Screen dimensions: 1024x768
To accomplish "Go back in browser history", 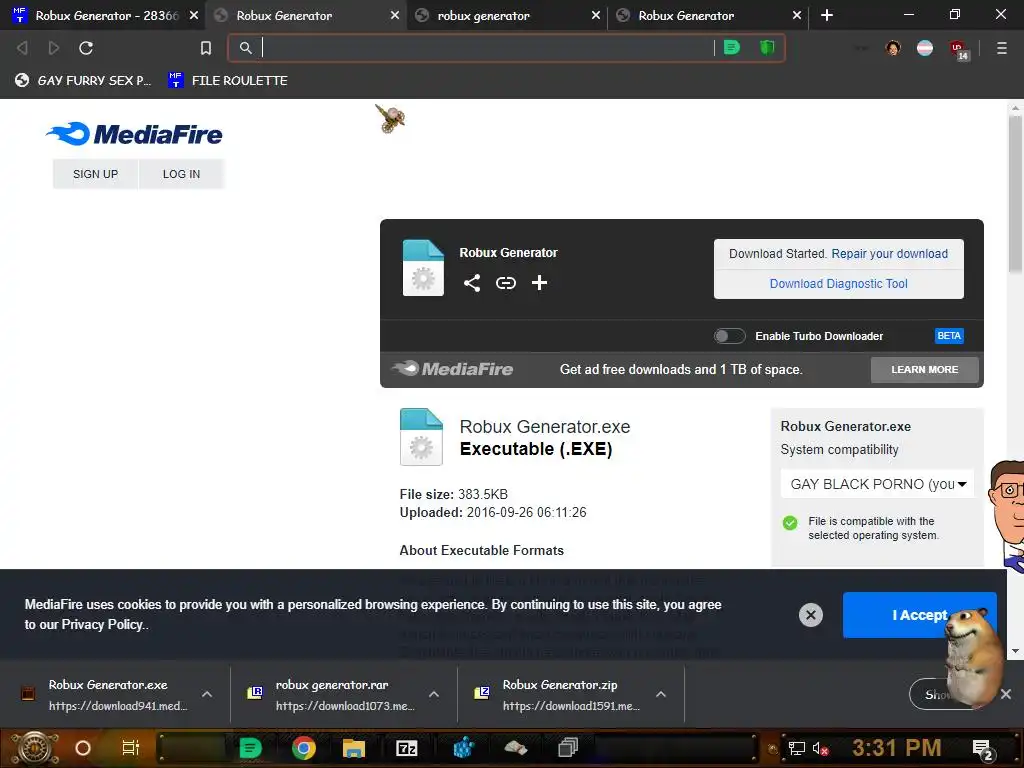I will 22,48.
